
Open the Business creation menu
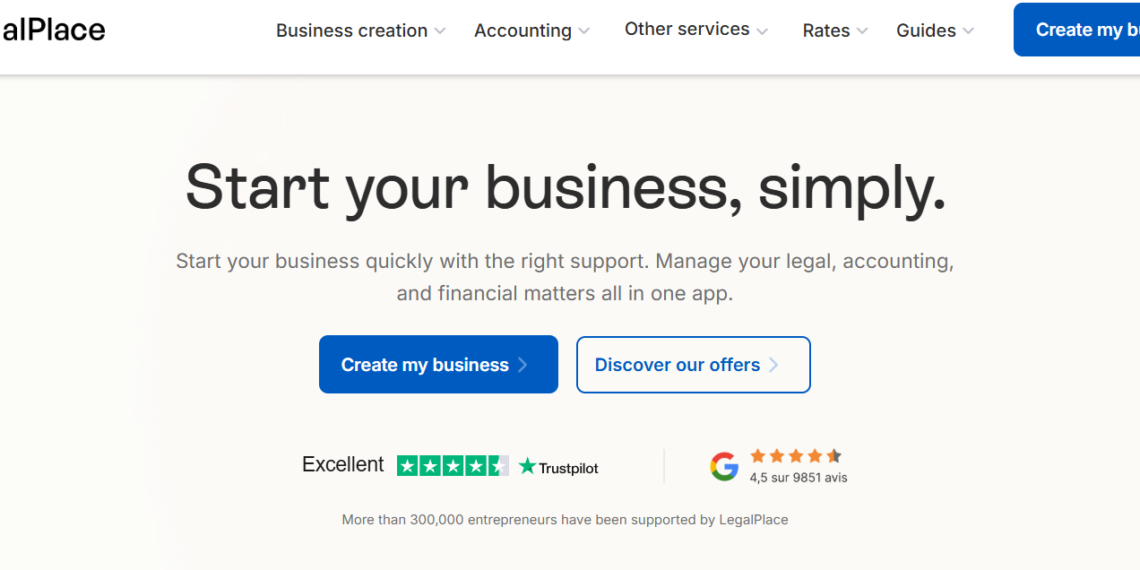tap(352, 31)
